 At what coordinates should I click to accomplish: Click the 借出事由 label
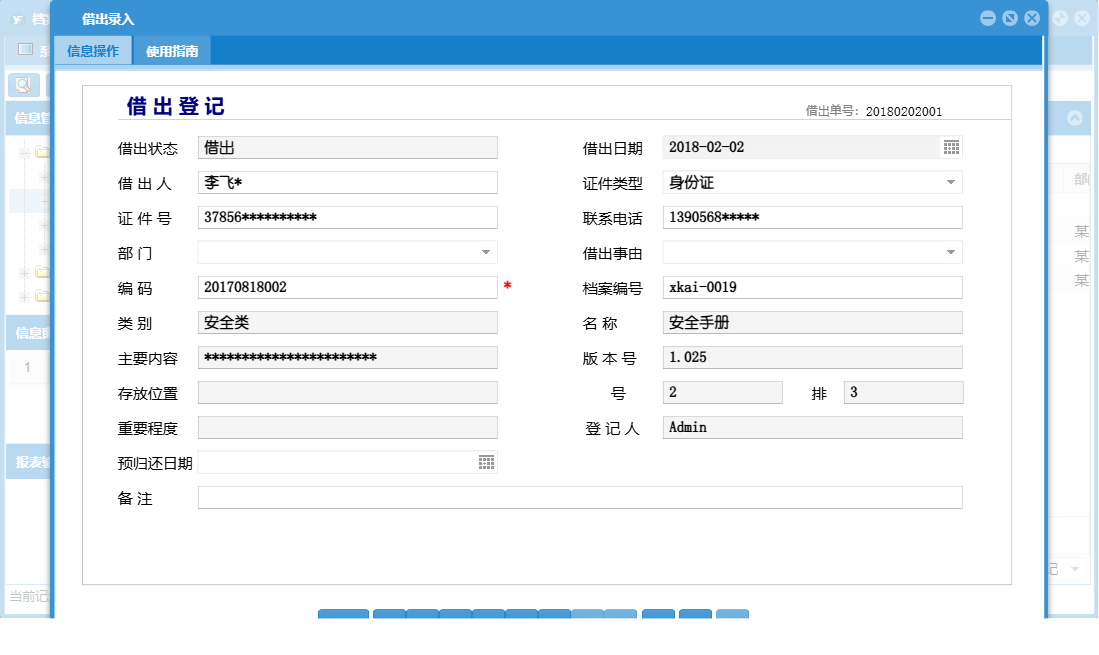(x=613, y=254)
